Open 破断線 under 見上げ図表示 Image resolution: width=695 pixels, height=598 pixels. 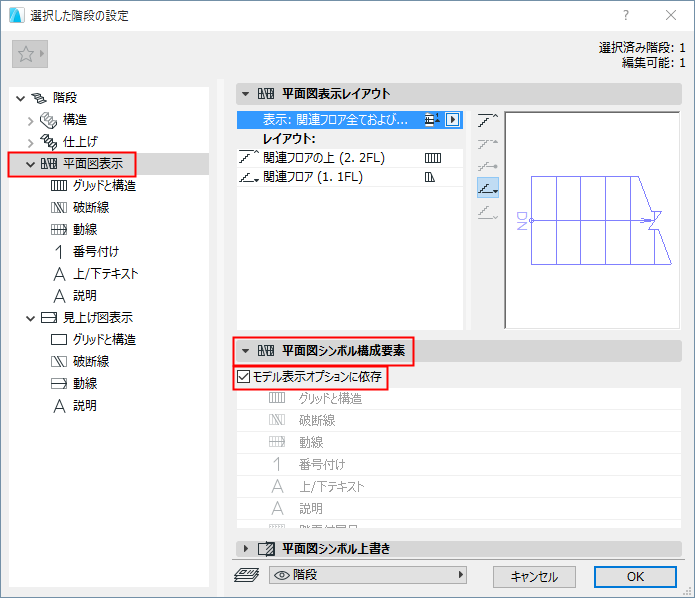pos(91,361)
